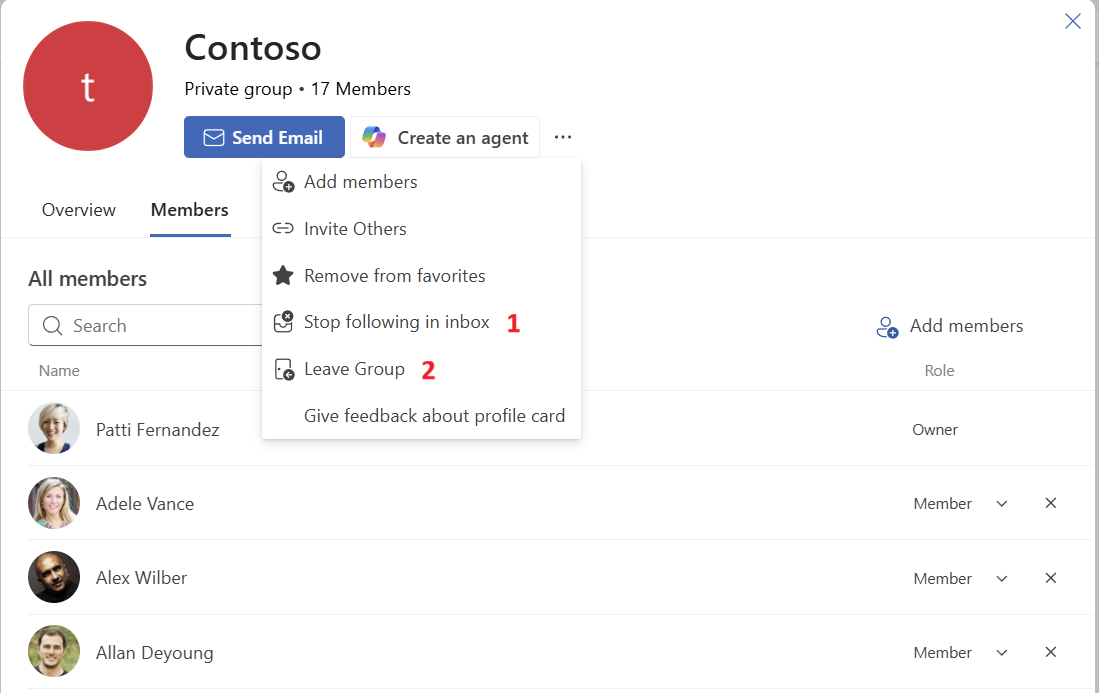Viewport: 1099px width, 693px height.
Task: Click Allan Deyoung's profile photo
Action: tap(54, 652)
